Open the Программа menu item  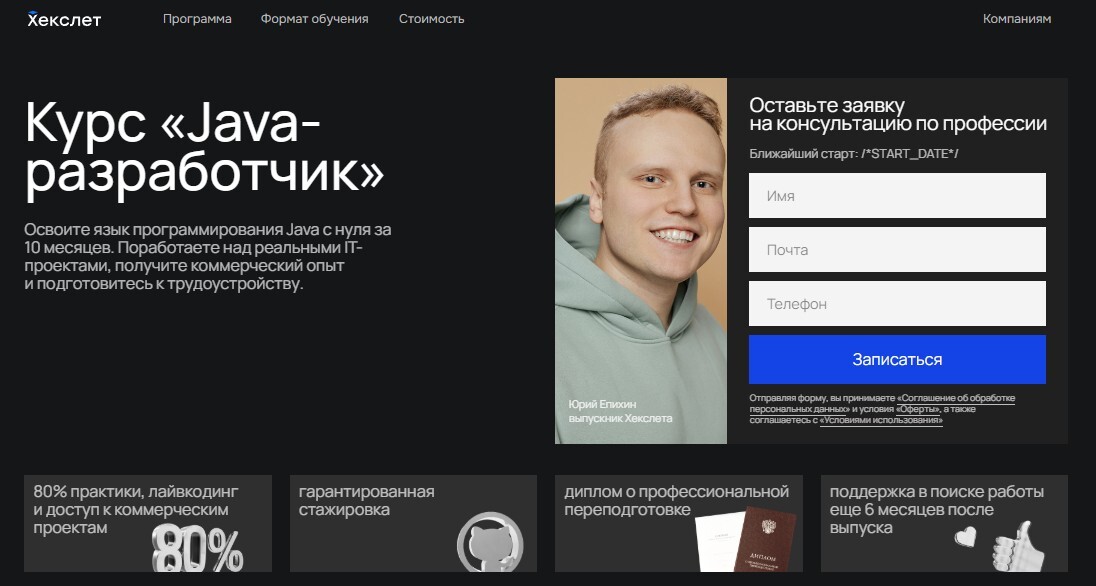(197, 19)
